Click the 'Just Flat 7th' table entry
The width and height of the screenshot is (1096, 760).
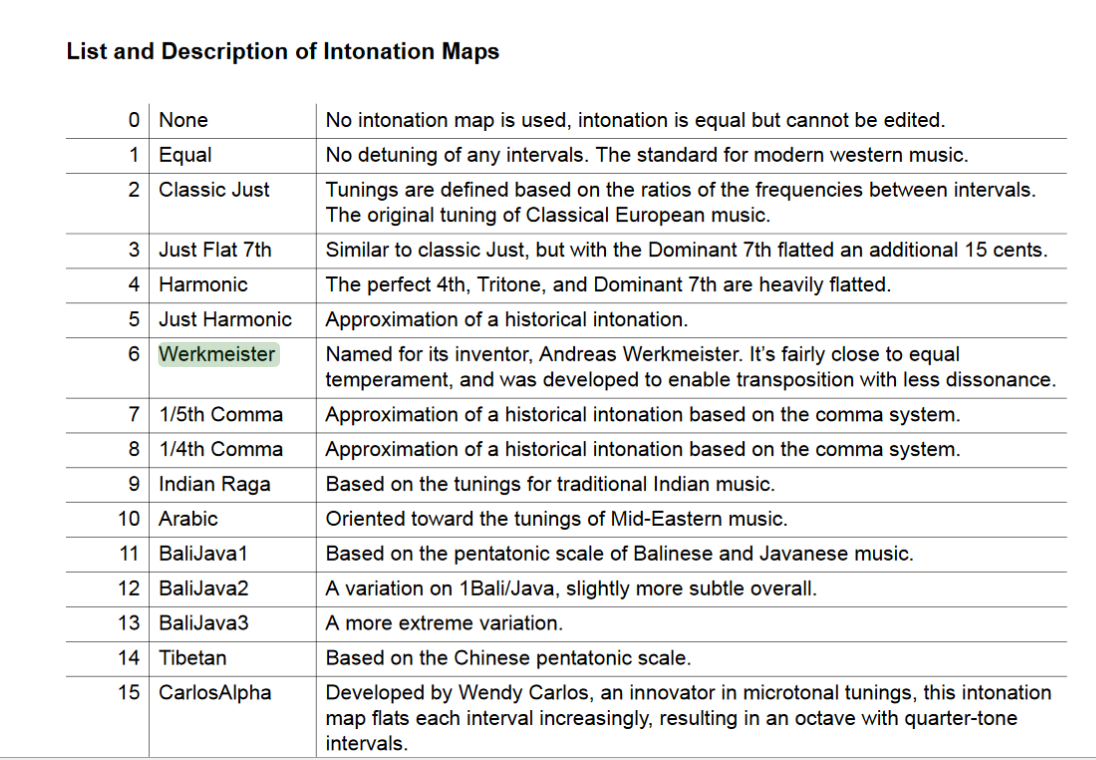(x=215, y=250)
